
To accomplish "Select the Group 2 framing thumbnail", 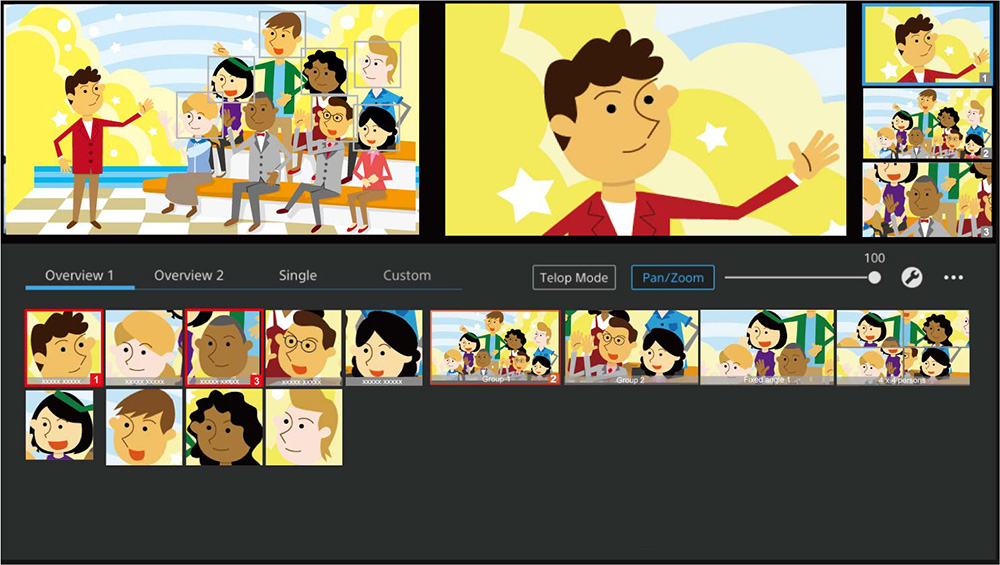I will pos(630,347).
